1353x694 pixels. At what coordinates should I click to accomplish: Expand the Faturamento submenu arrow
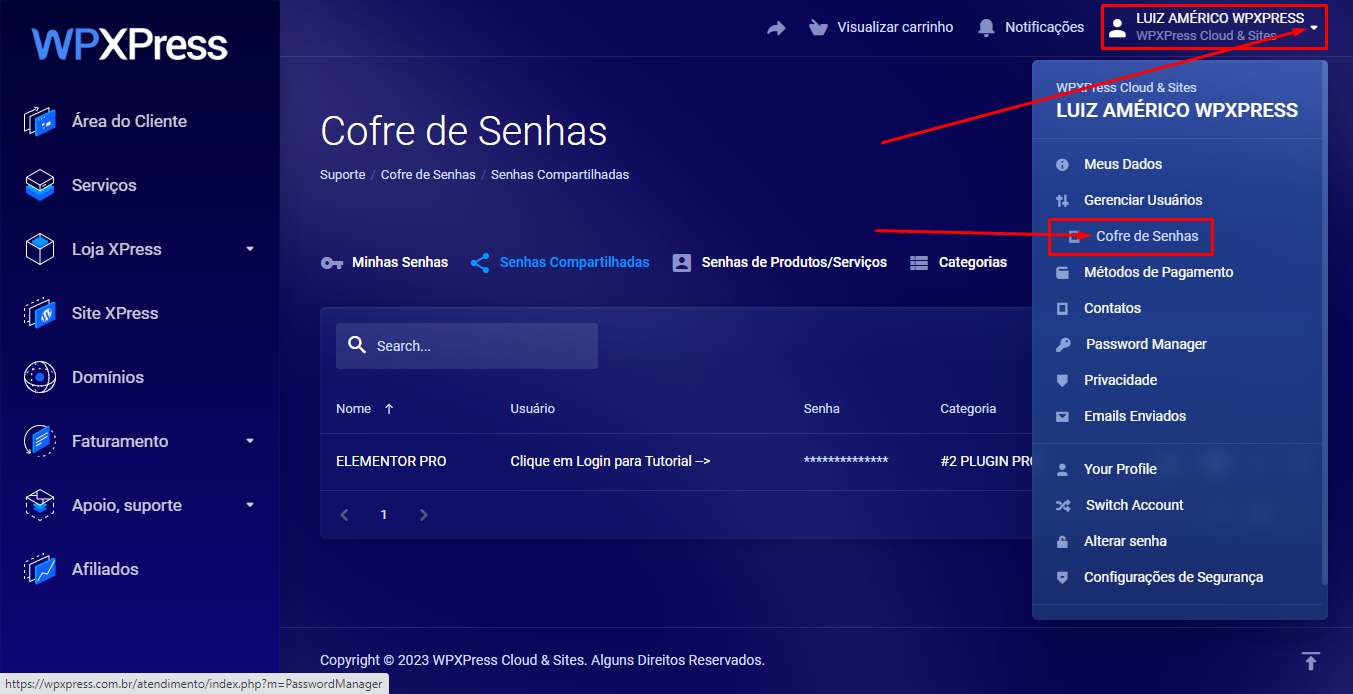[x=250, y=441]
